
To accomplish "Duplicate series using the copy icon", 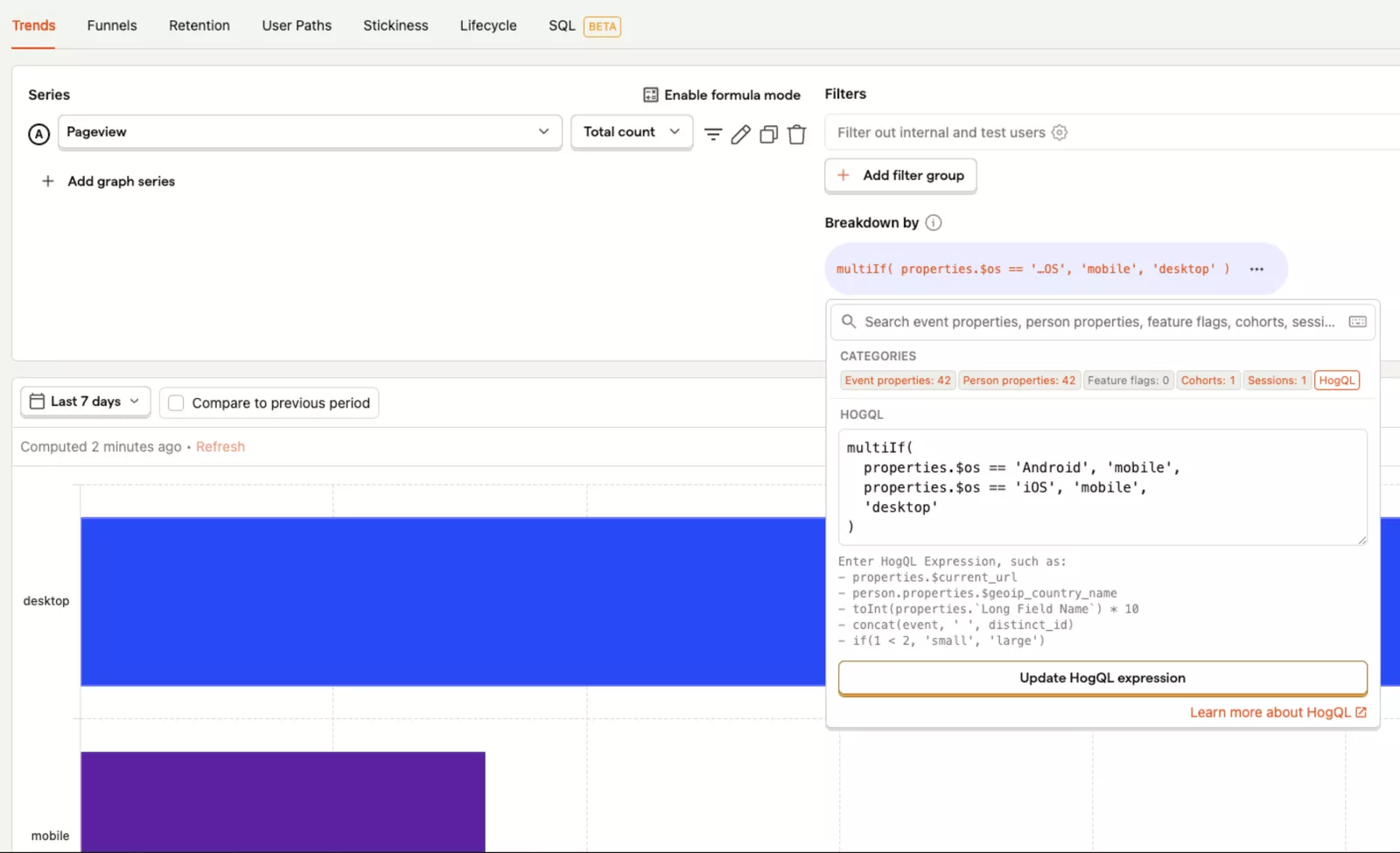I will click(768, 134).
